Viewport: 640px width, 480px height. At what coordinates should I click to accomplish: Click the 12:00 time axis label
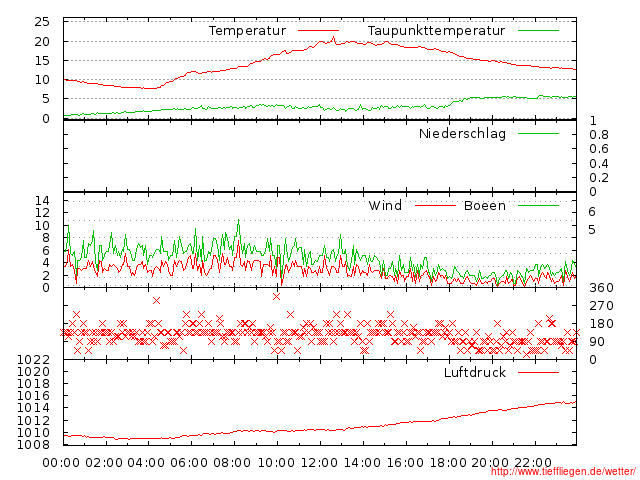320,463
